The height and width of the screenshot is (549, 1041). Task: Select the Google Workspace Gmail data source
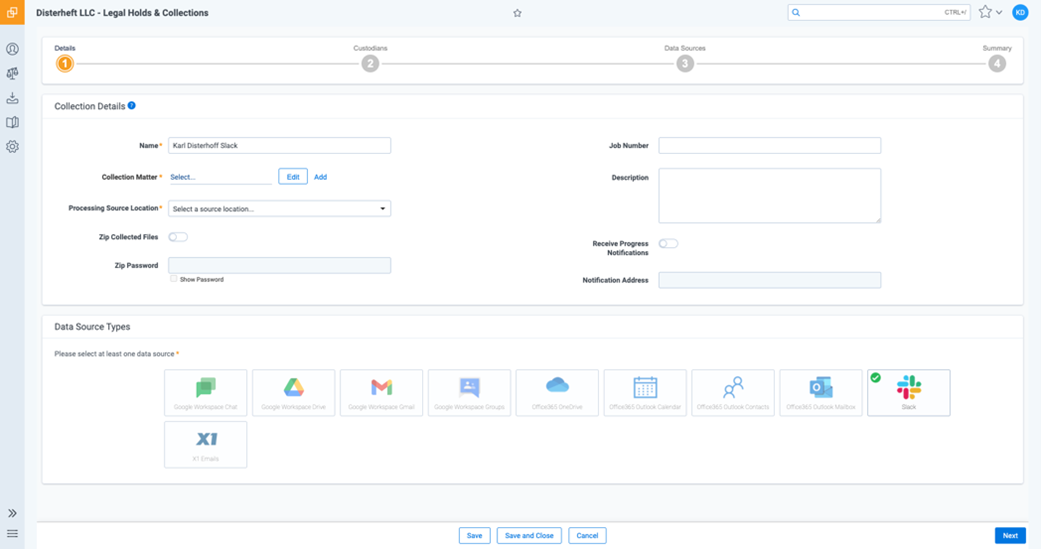[x=381, y=392]
